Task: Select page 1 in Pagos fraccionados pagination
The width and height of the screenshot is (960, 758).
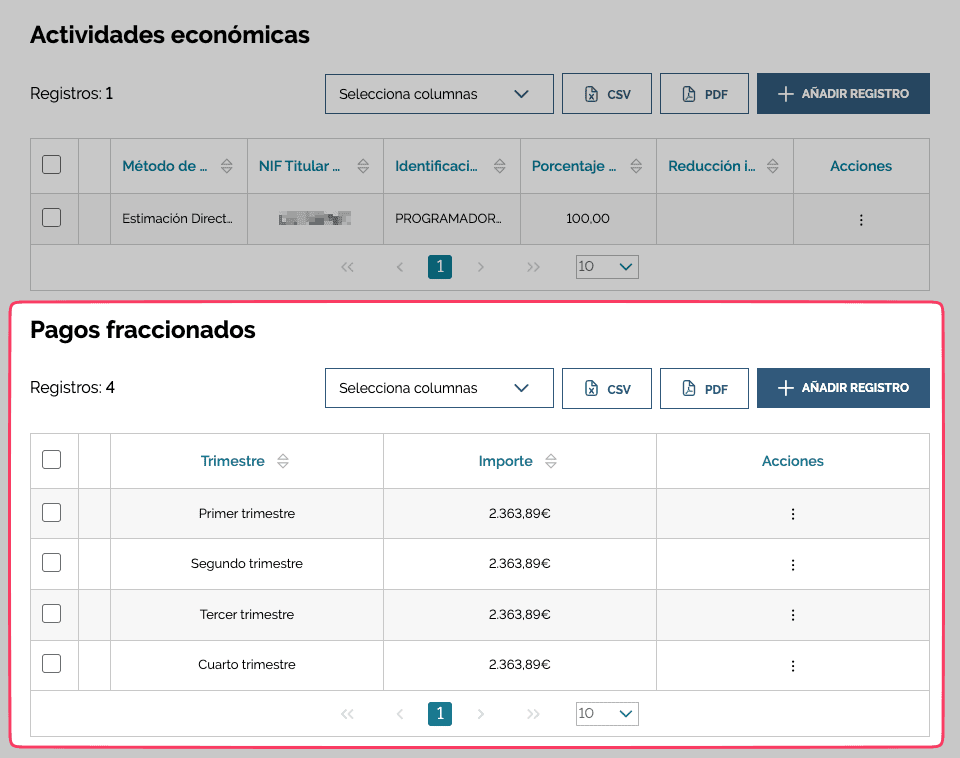Action: click(x=439, y=714)
